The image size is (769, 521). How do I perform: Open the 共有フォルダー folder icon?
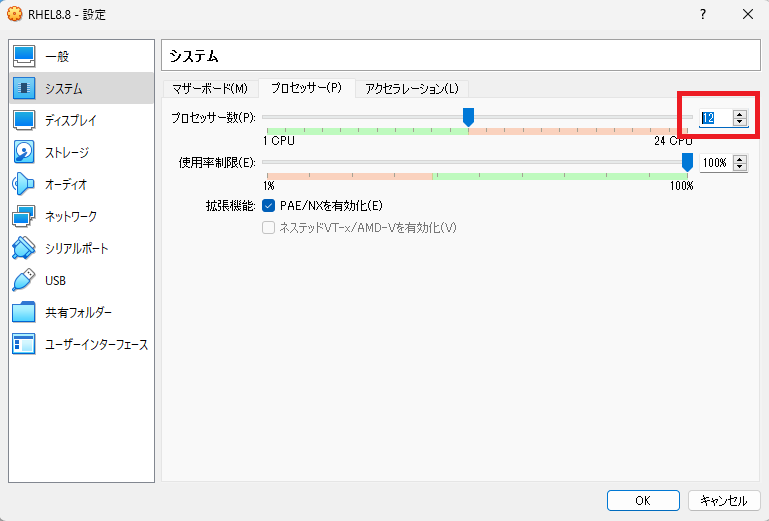coord(24,312)
